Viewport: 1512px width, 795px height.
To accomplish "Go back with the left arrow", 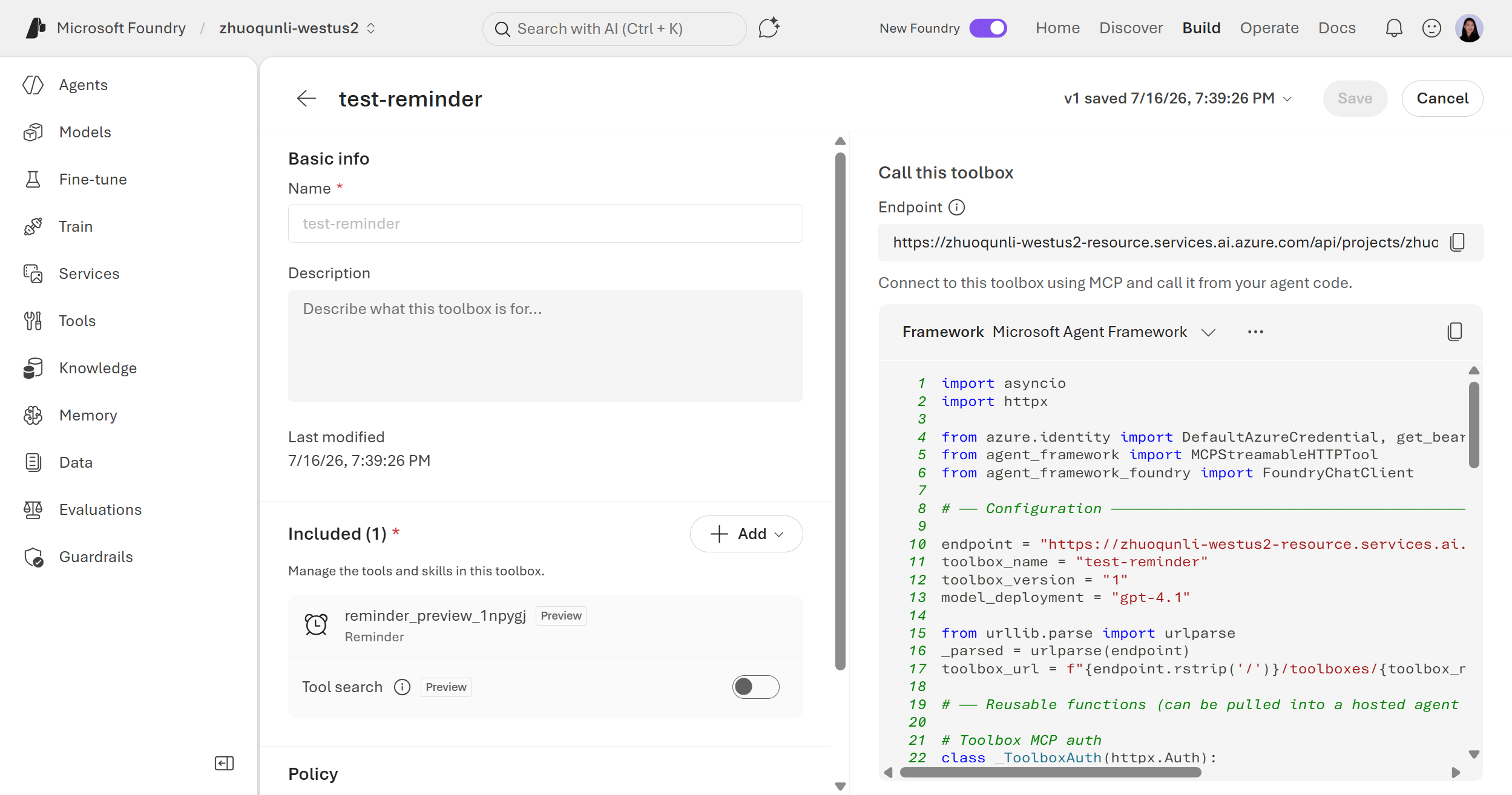I will pos(307,99).
